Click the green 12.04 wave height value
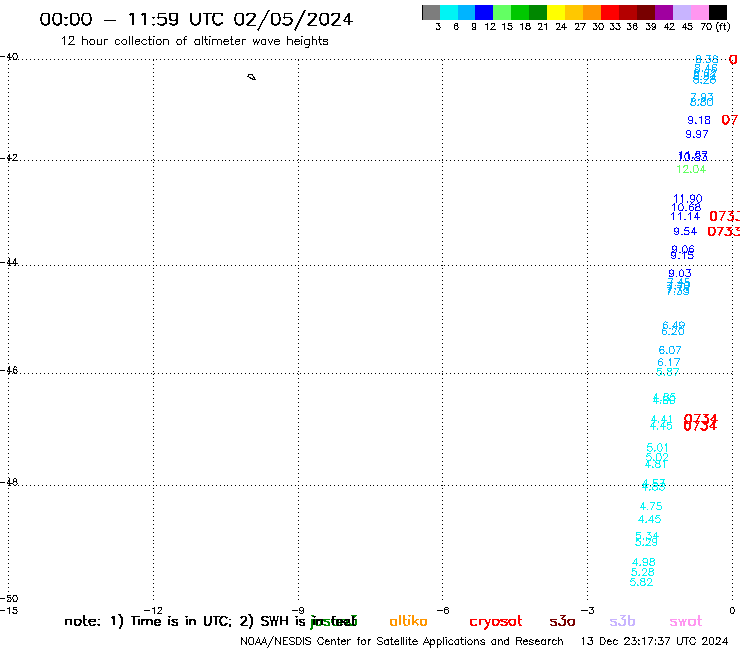Screen dimensions: 740x650 [691, 169]
